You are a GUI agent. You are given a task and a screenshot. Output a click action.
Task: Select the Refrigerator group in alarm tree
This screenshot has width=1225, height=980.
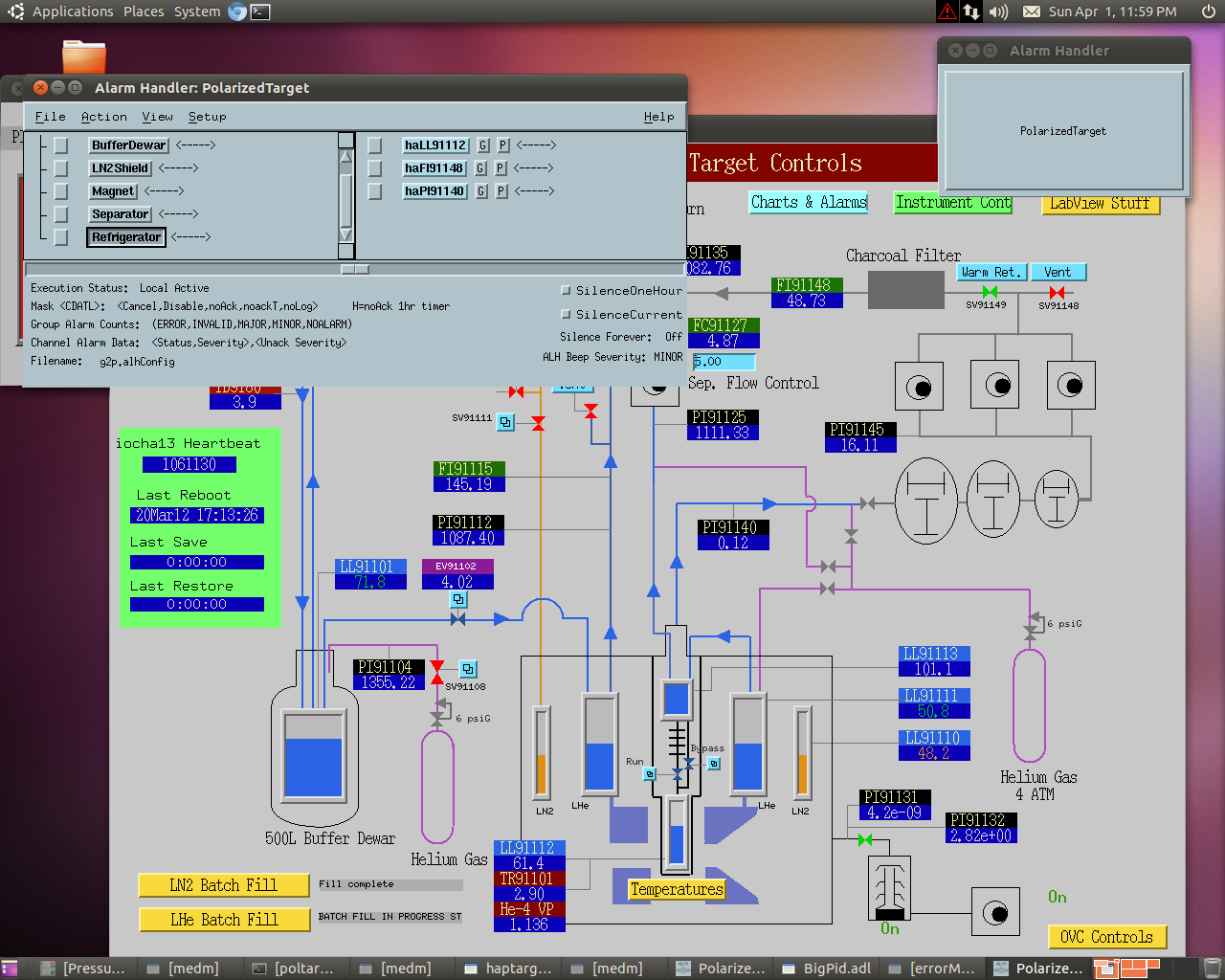(126, 237)
